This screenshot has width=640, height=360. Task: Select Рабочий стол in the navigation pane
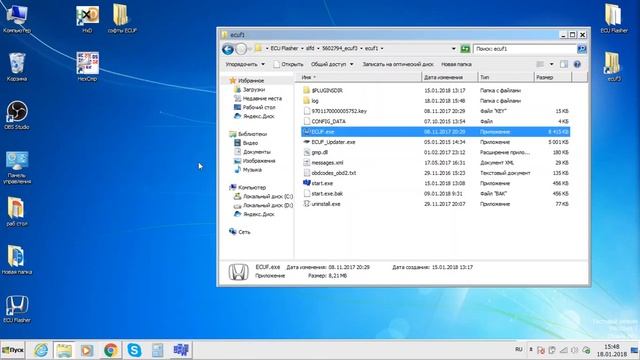(x=254, y=107)
